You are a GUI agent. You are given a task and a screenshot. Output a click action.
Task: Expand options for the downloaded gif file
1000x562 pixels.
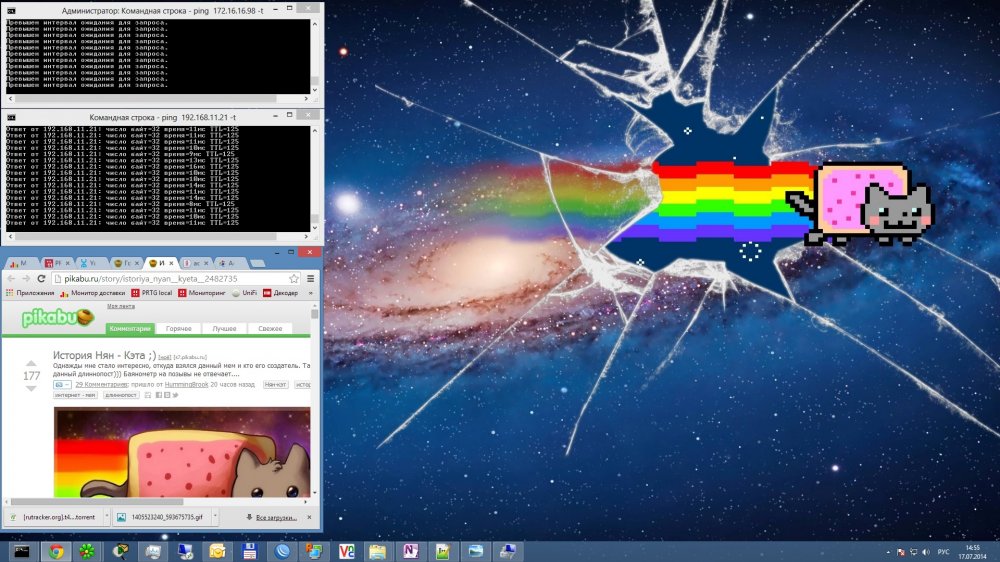tap(215, 517)
